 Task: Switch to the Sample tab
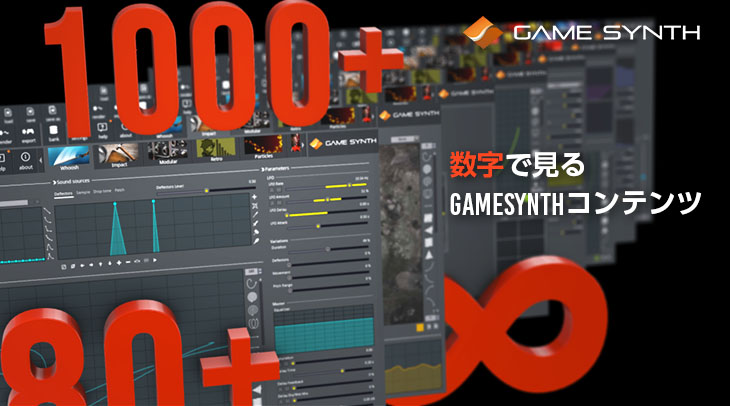pos(83,192)
